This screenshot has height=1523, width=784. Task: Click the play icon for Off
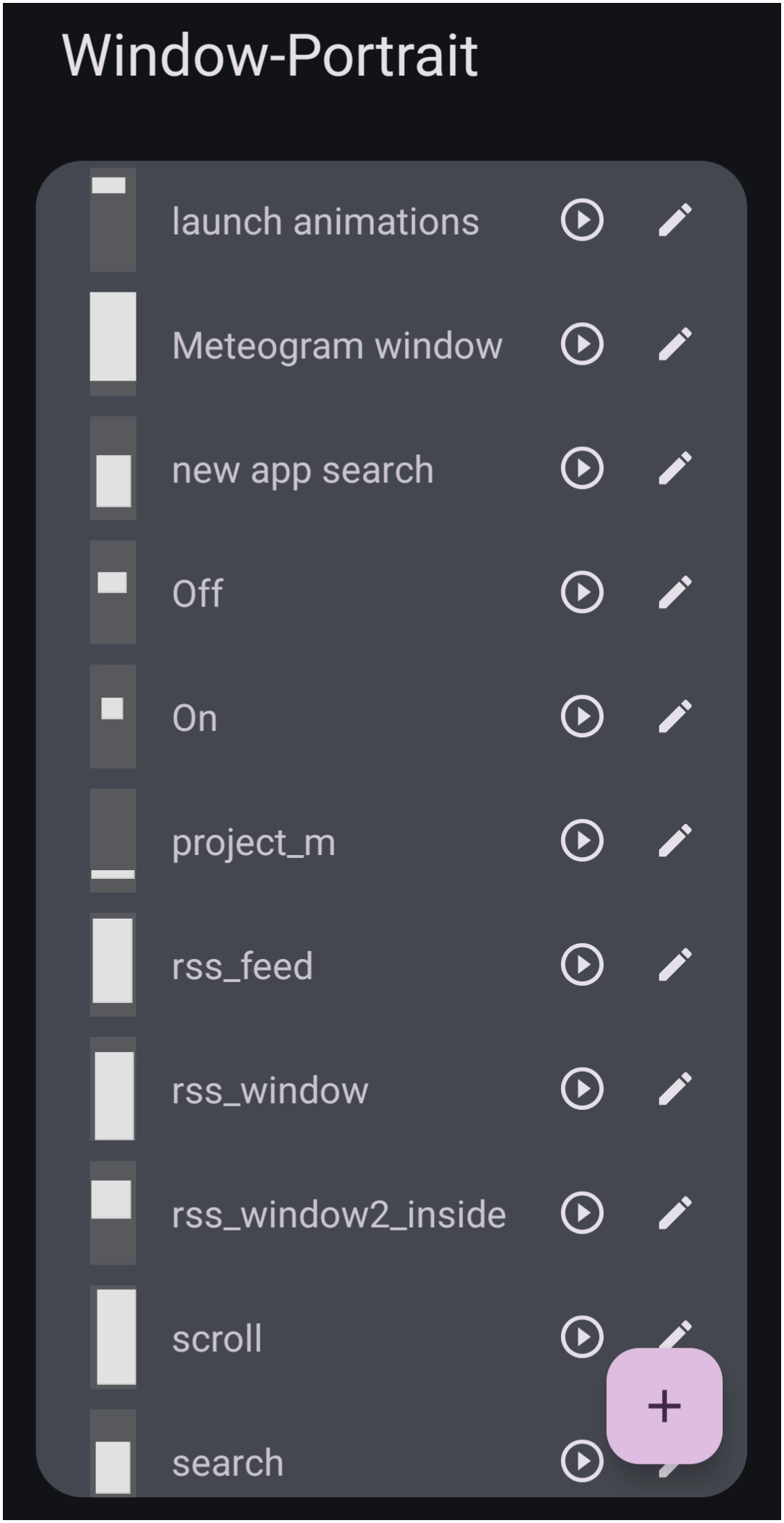point(582,592)
